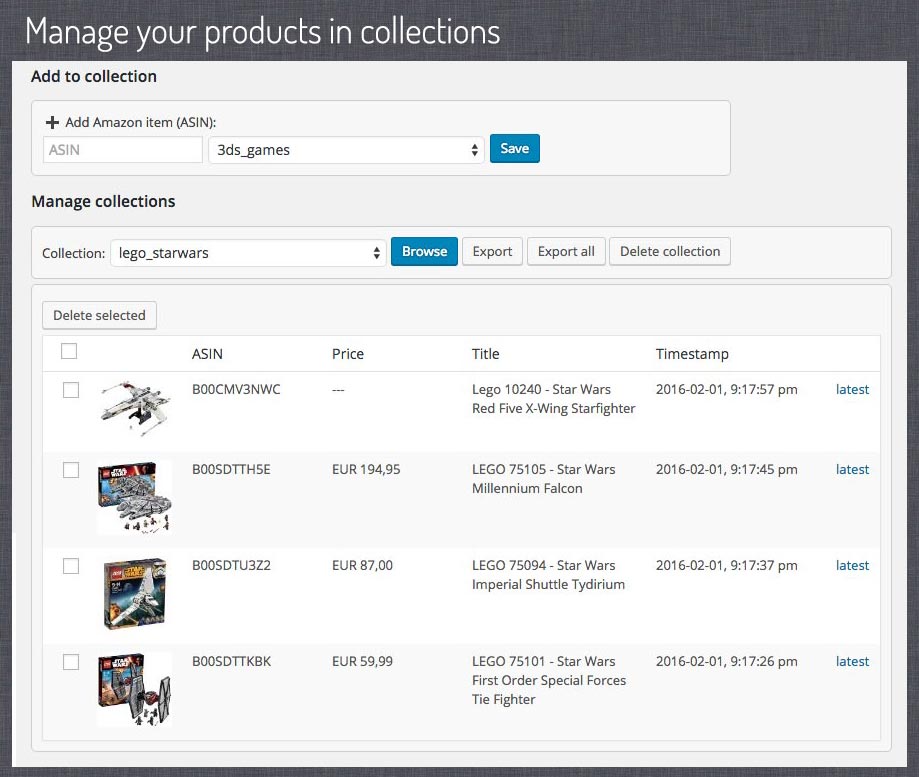Open the Millennium Falcon product thumbnail
Screen dimensions: 919x777
[135, 497]
